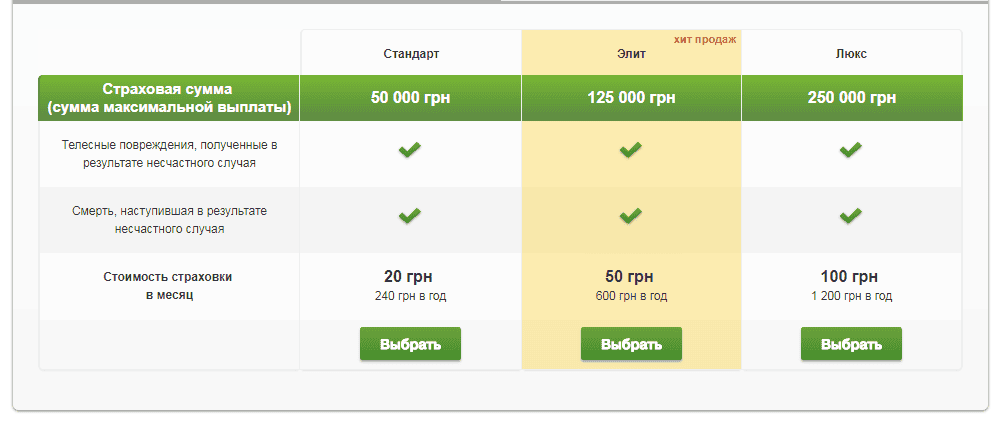Click Стандарт checkmark in Смерть row
996x422 pixels.
coord(410,215)
